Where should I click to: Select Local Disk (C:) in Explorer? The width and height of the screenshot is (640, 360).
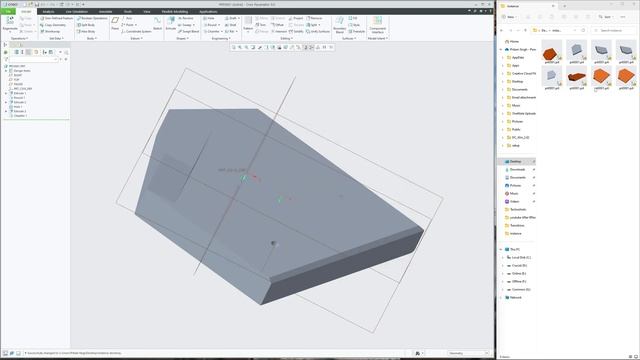click(x=519, y=258)
